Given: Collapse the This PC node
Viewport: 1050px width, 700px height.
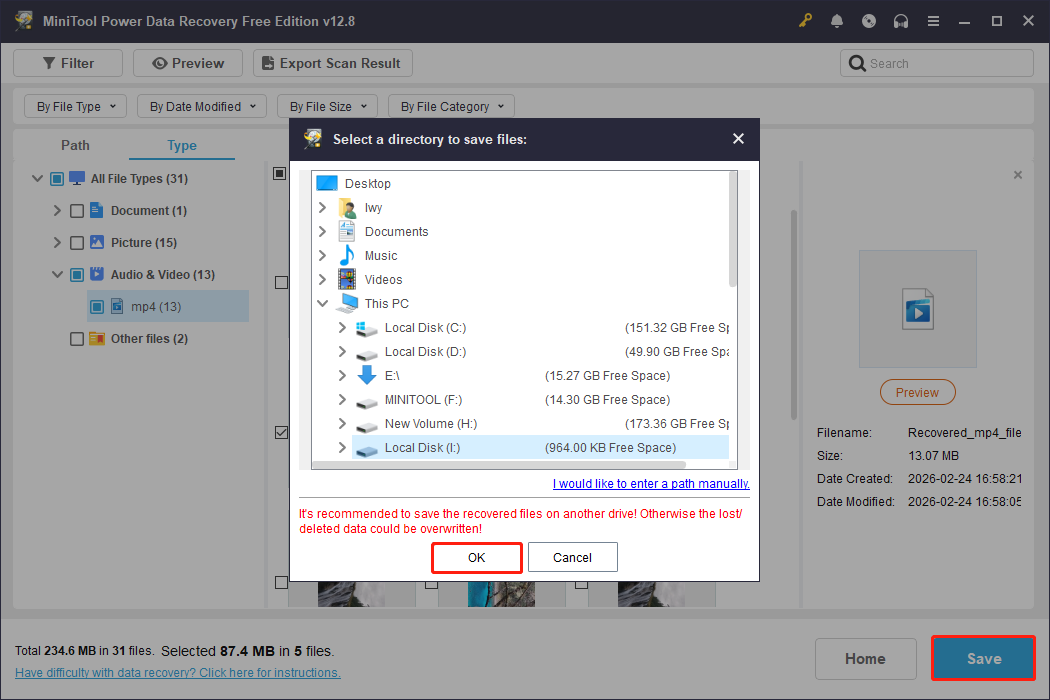Looking at the screenshot, I should [322, 303].
